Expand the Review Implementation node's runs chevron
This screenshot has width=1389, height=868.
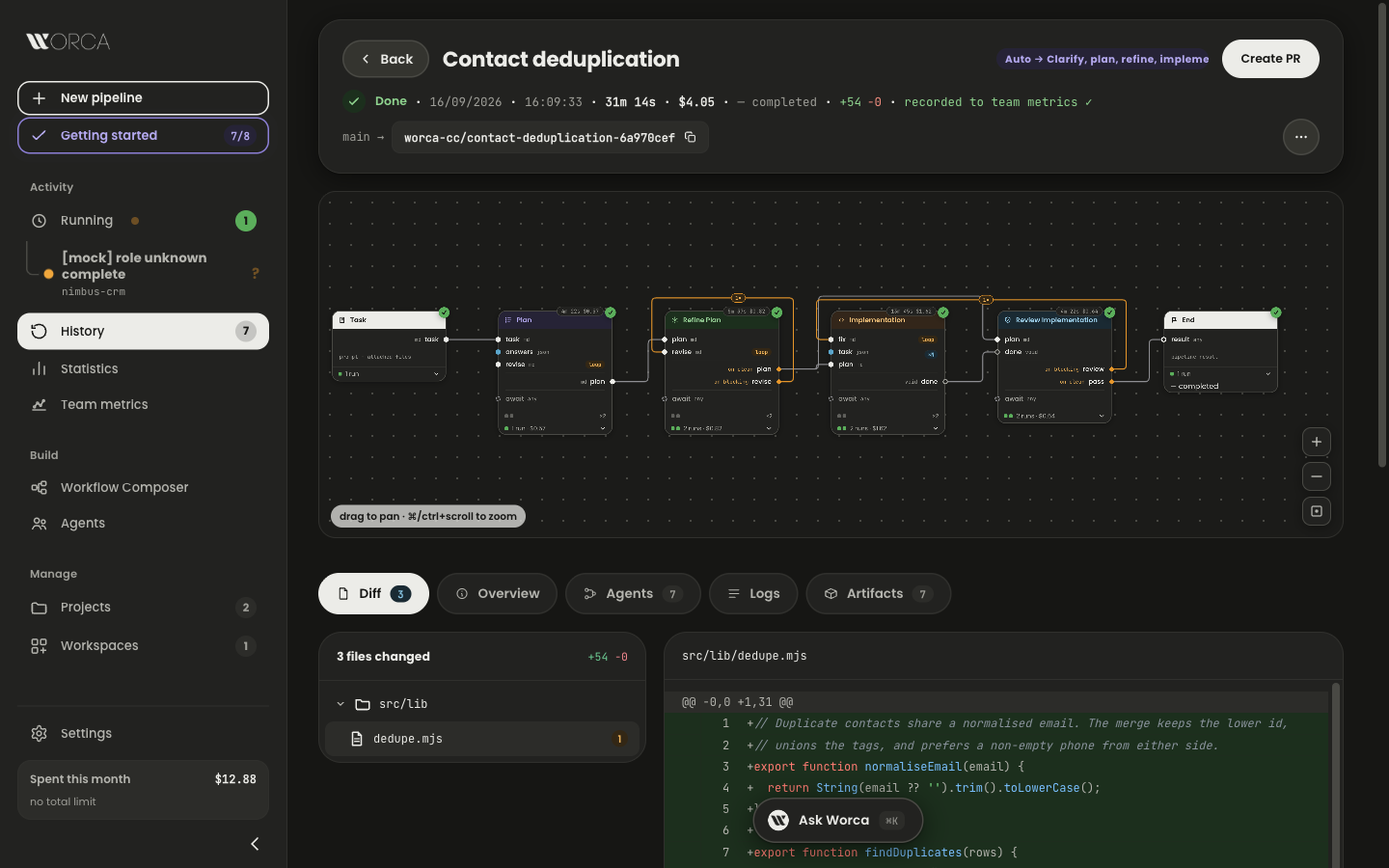(x=1102, y=416)
